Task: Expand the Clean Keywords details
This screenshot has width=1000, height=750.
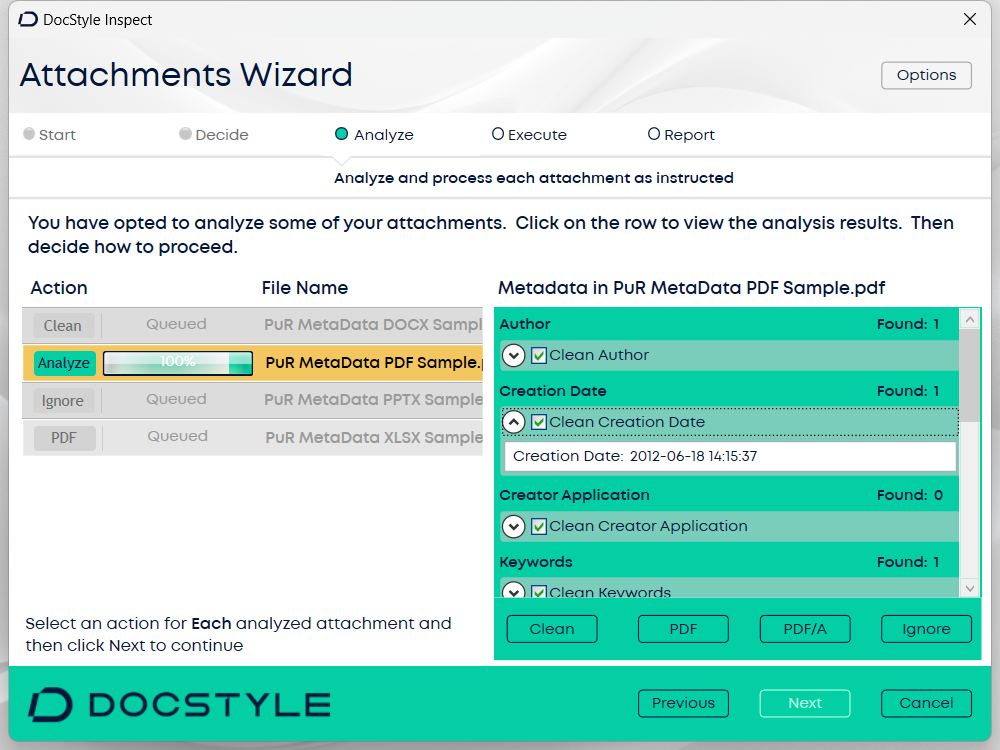Action: [x=513, y=591]
